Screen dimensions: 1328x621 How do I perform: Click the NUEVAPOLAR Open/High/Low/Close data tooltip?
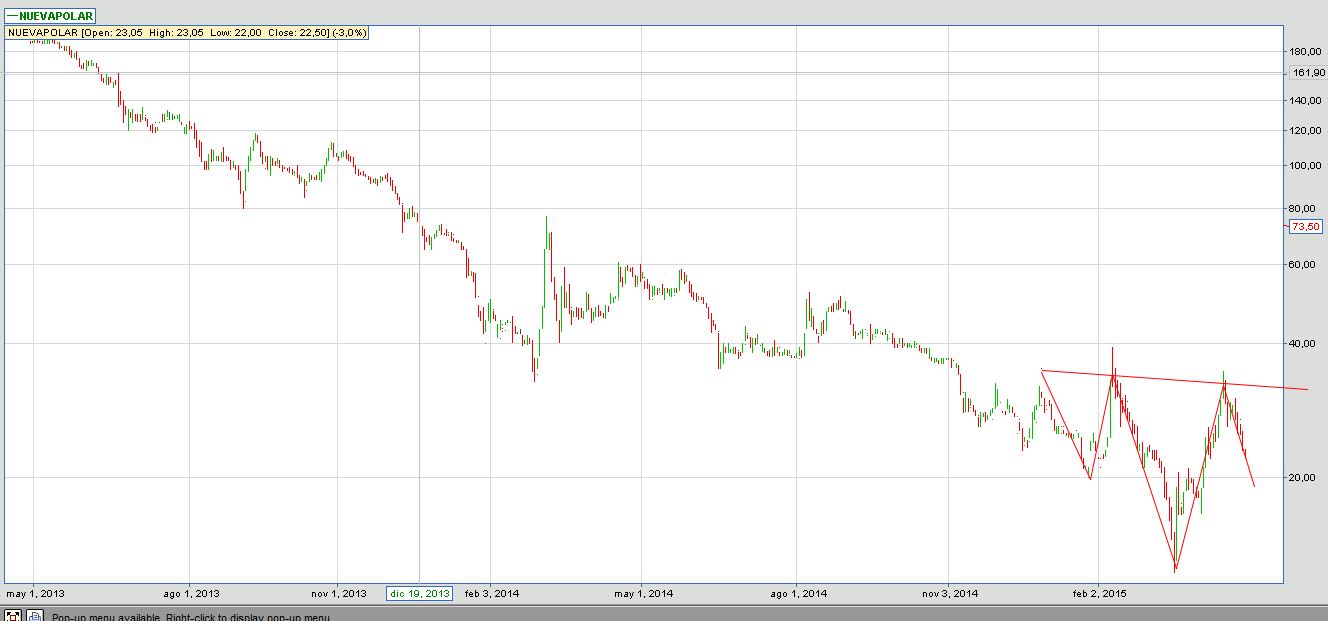click(x=188, y=33)
